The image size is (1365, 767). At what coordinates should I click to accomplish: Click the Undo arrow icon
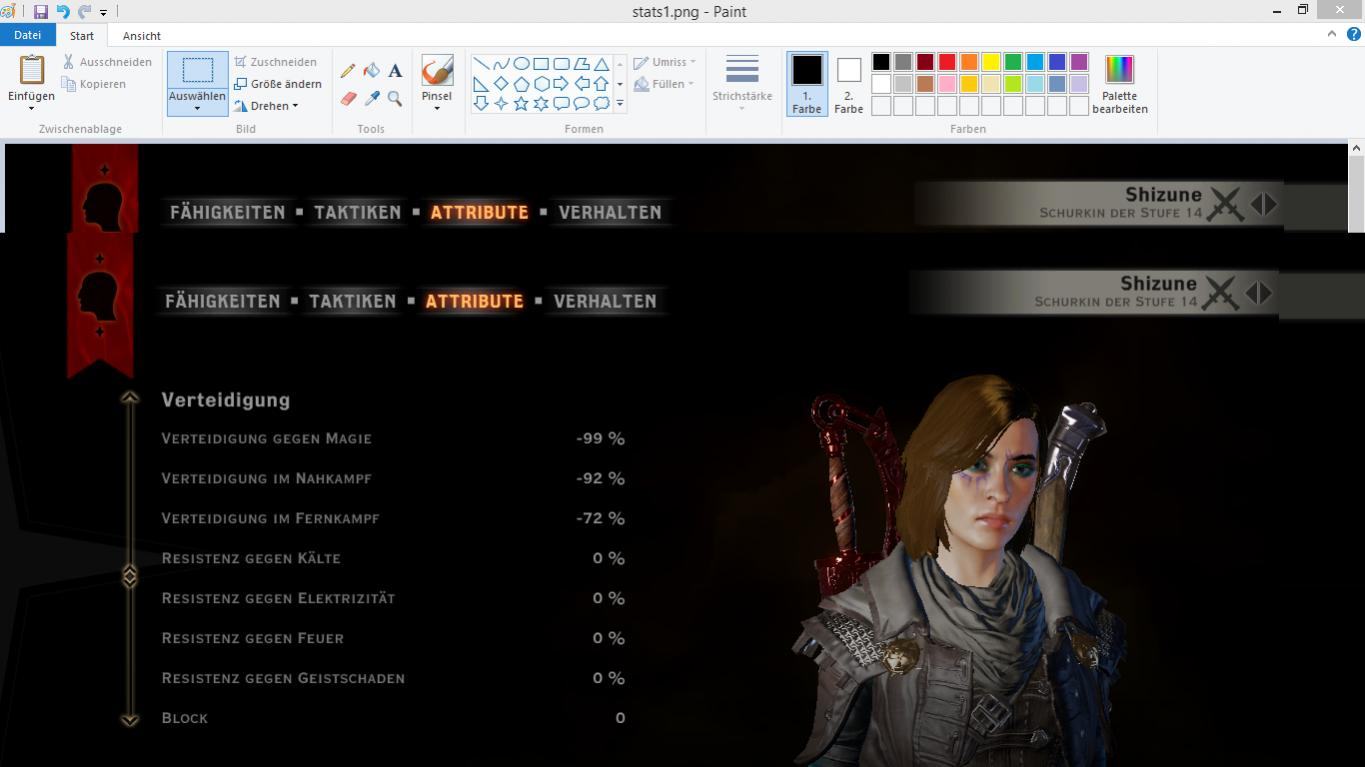tap(63, 12)
